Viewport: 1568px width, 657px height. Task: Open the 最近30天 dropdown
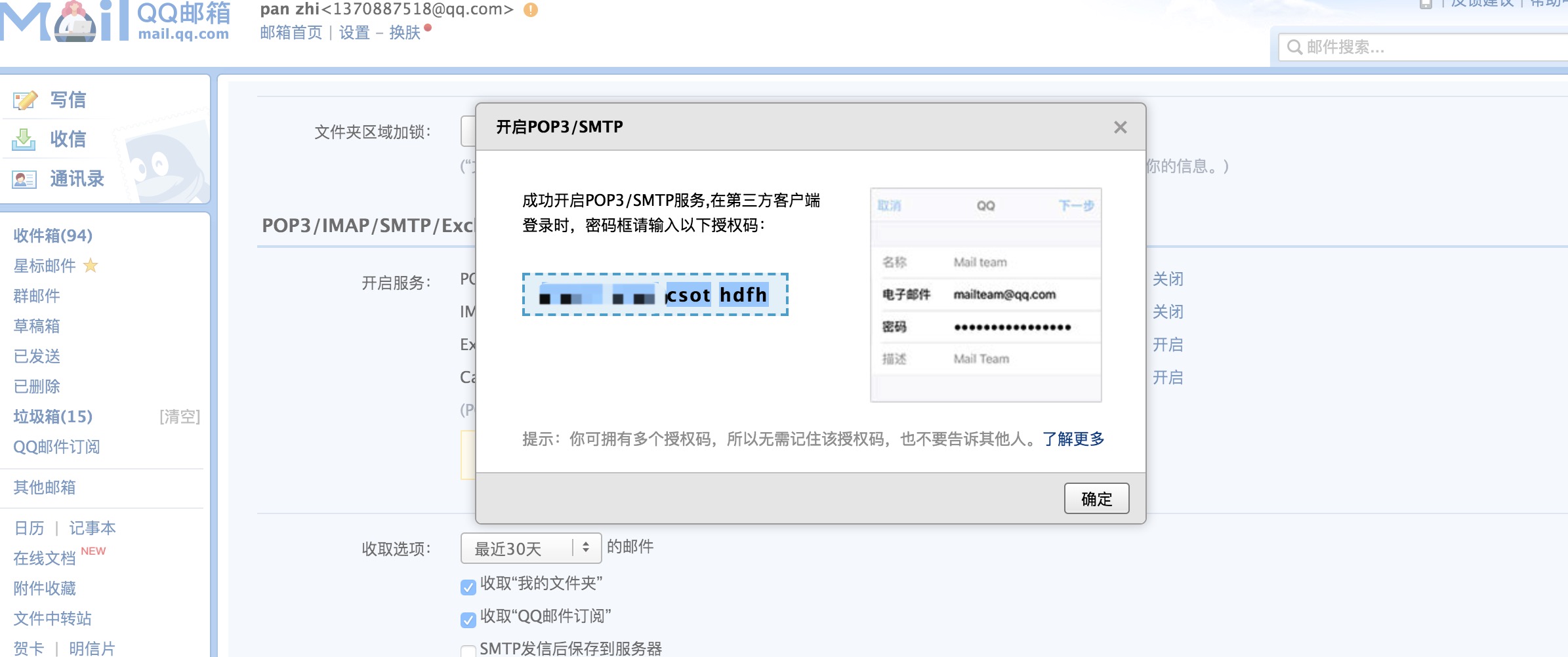pos(531,548)
